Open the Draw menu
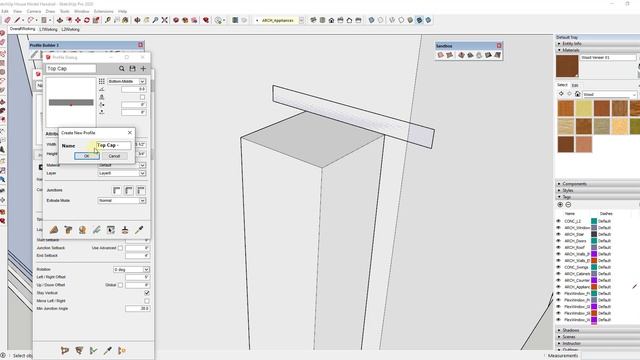 coord(50,11)
